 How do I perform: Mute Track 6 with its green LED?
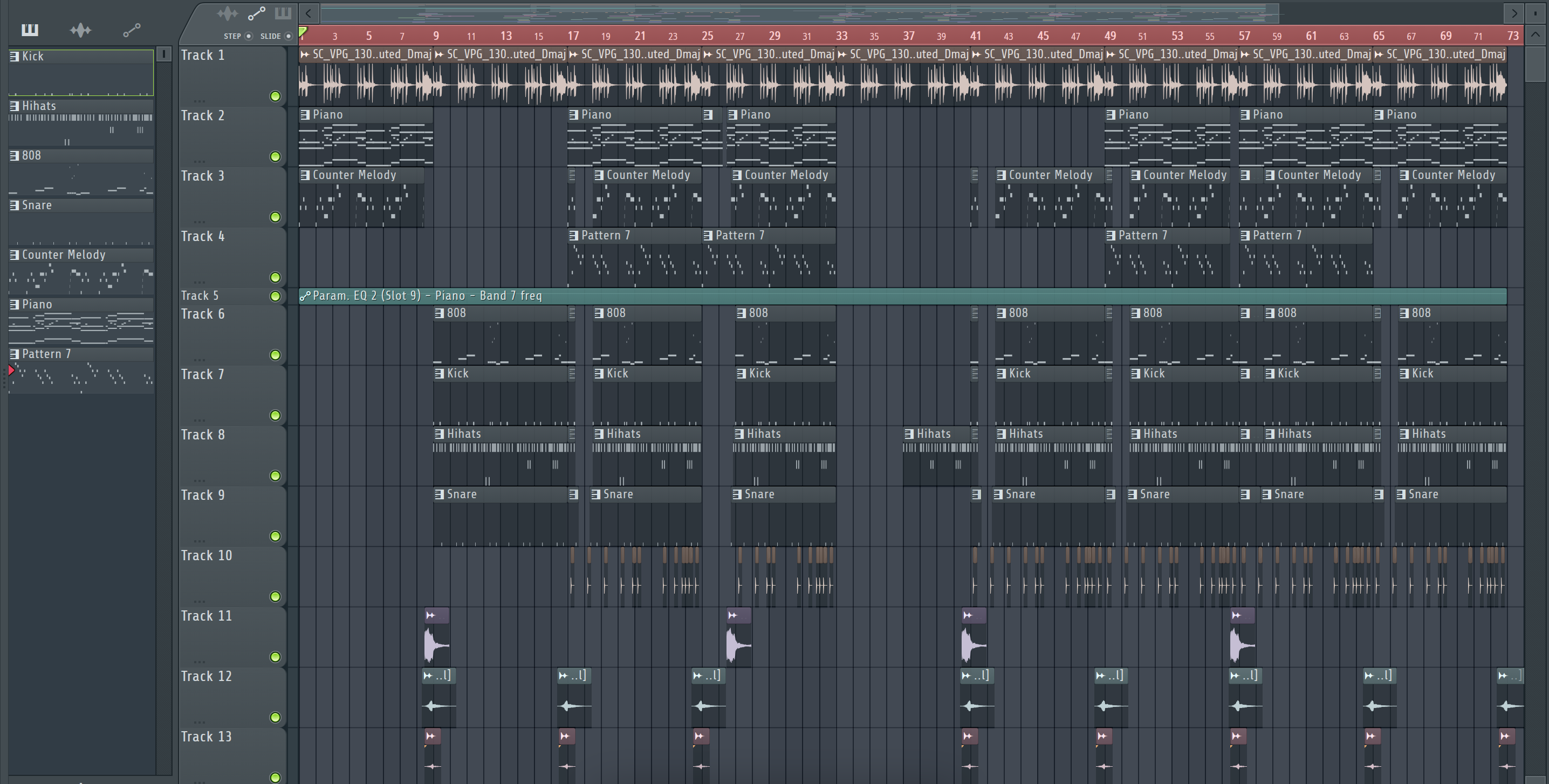pos(276,355)
